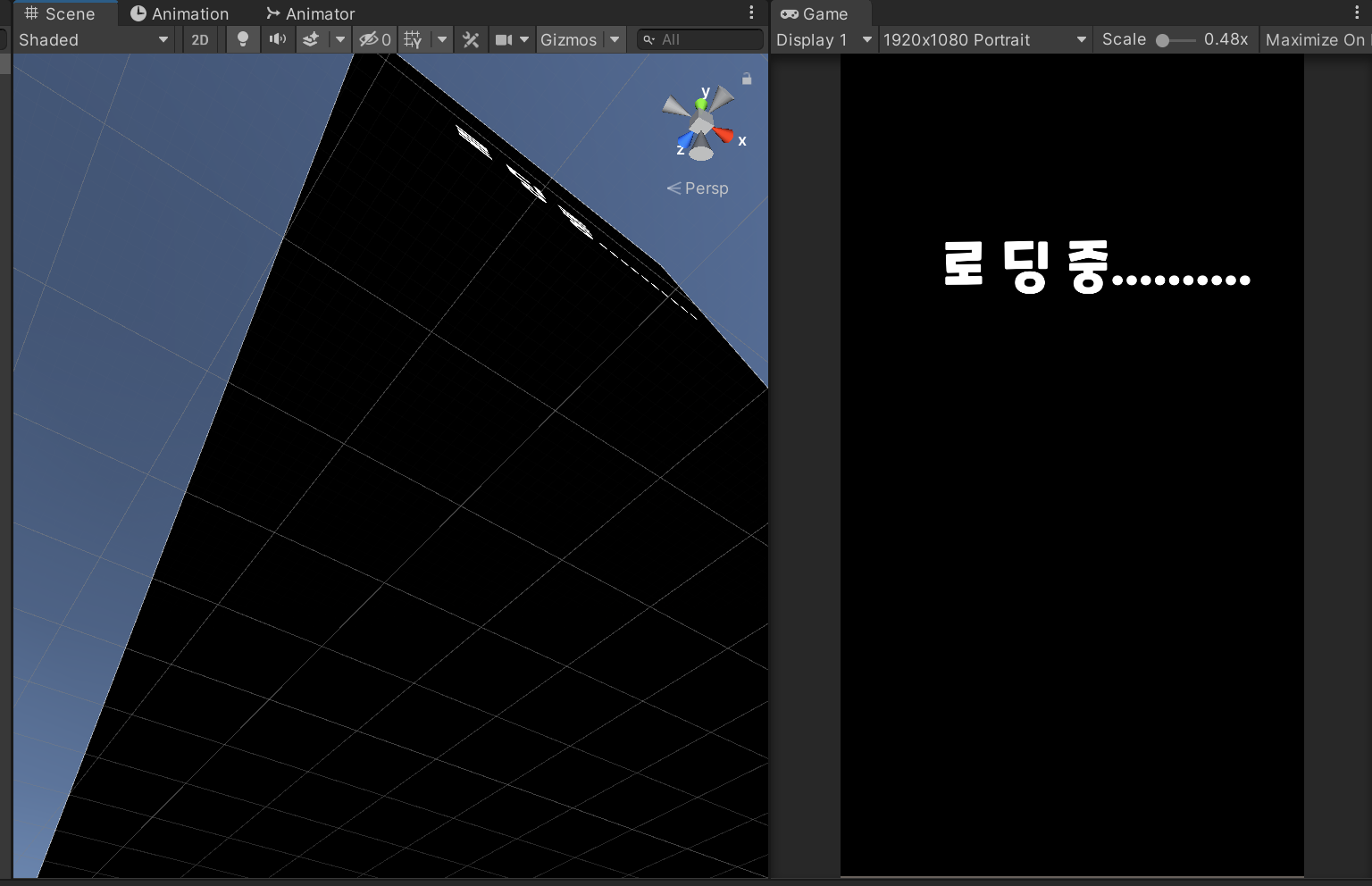Toggle scene audio speaker icon

coord(278,39)
